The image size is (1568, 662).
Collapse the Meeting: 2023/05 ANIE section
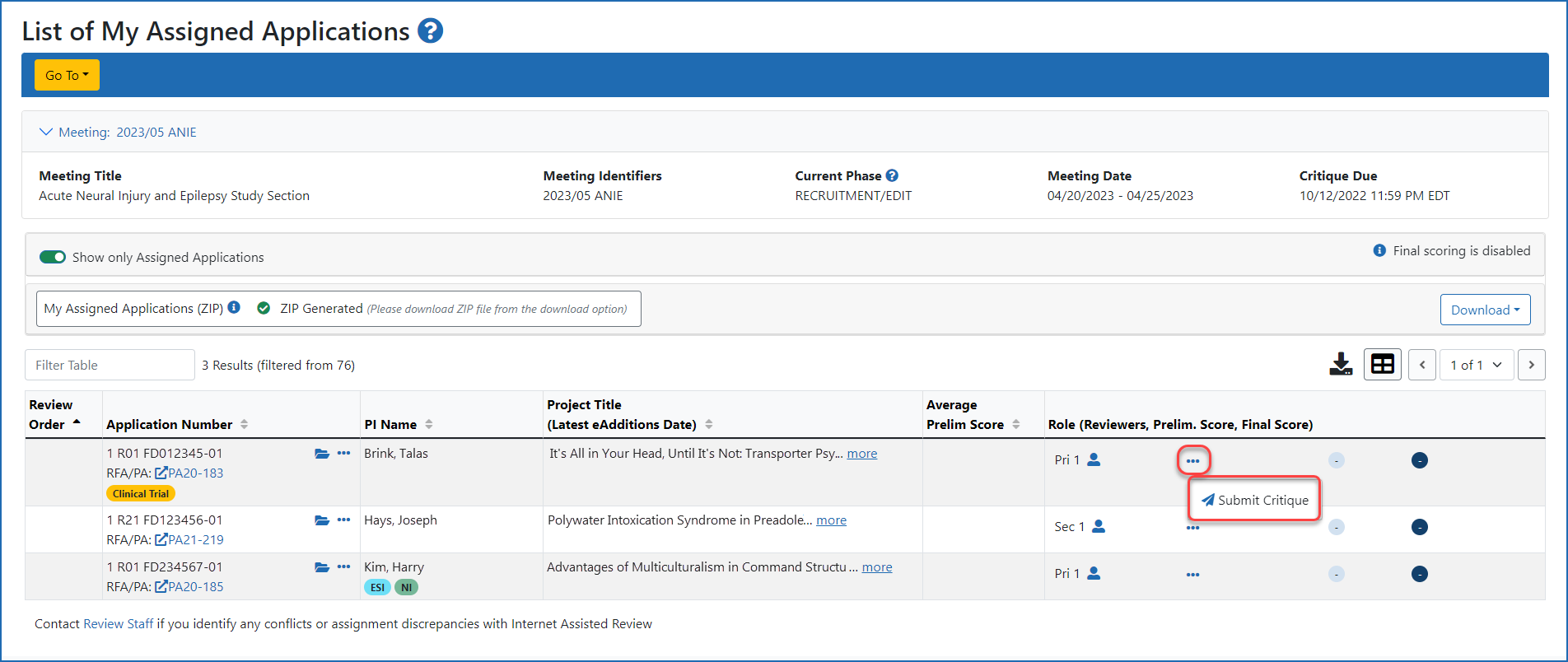point(46,132)
